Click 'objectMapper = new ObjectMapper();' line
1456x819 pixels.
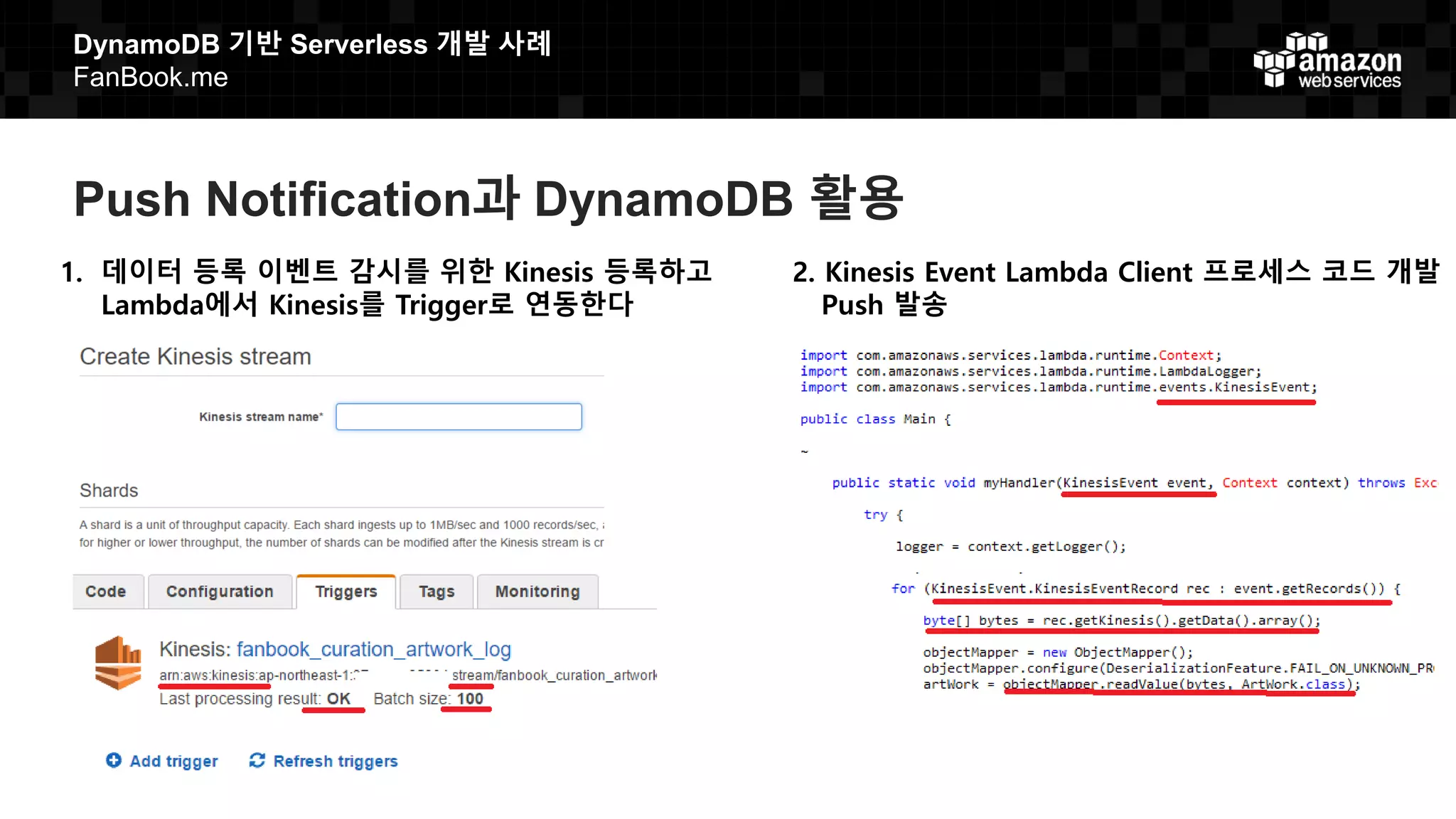[x=1058, y=653]
